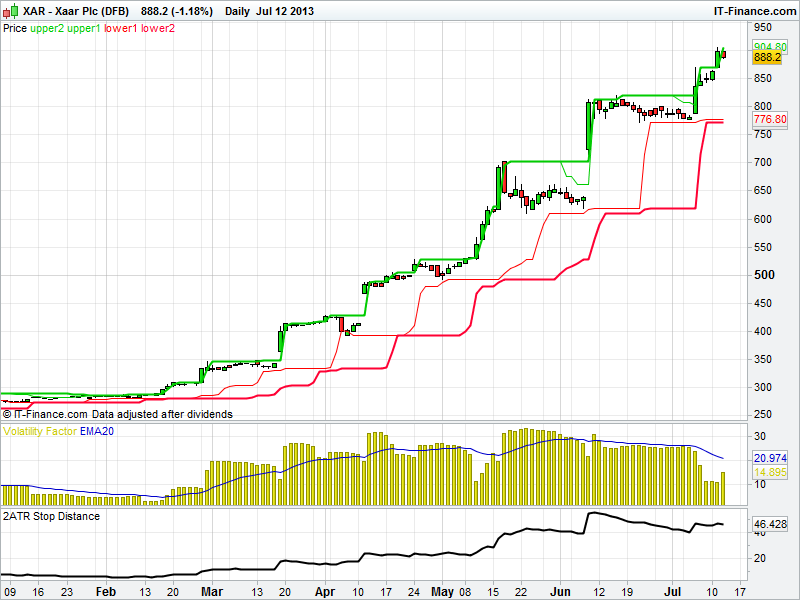Click the Mar month label on time axis
The height and width of the screenshot is (600, 800).
(212, 592)
